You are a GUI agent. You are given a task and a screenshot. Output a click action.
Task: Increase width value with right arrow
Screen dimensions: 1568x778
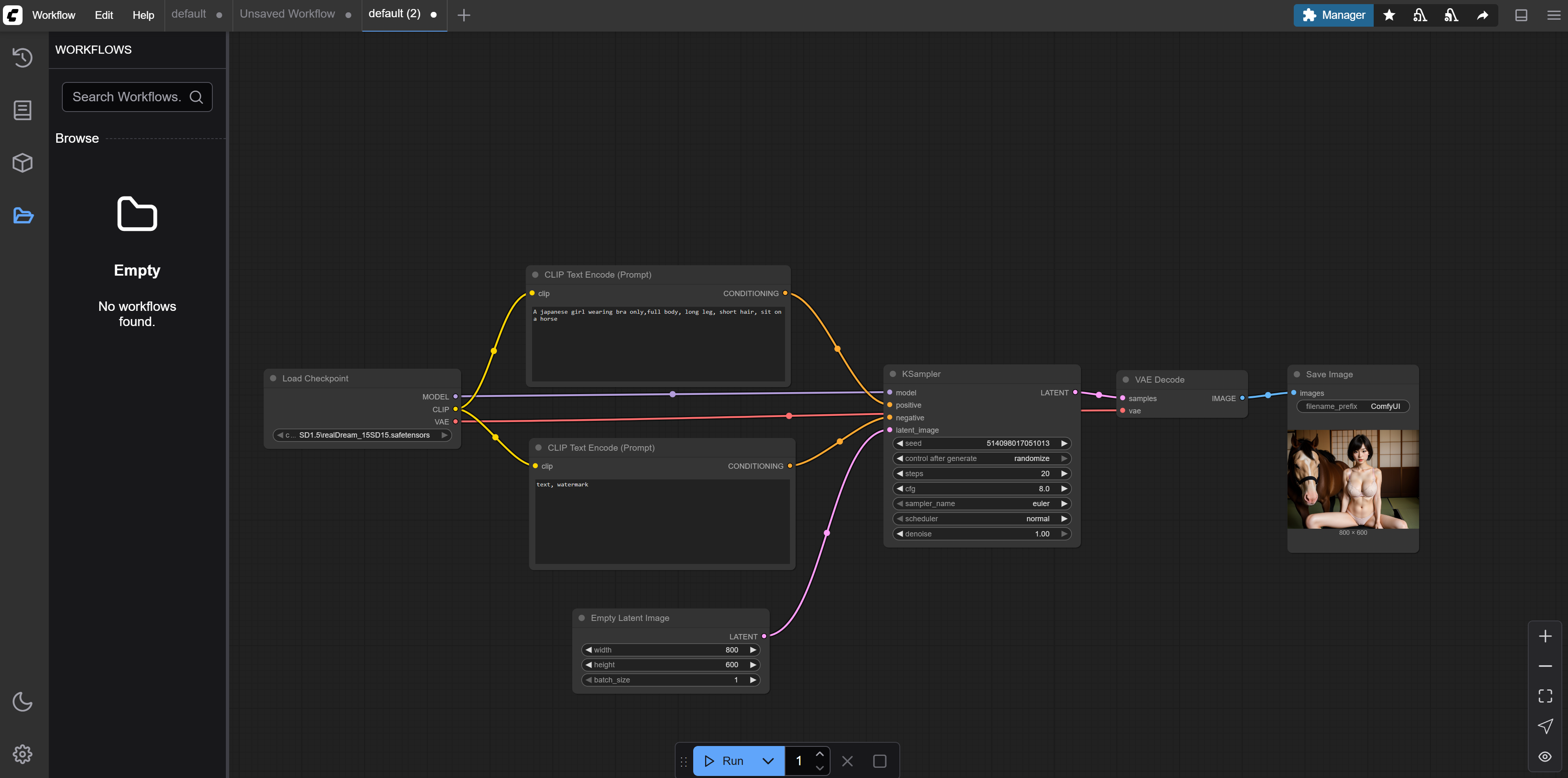pos(753,650)
